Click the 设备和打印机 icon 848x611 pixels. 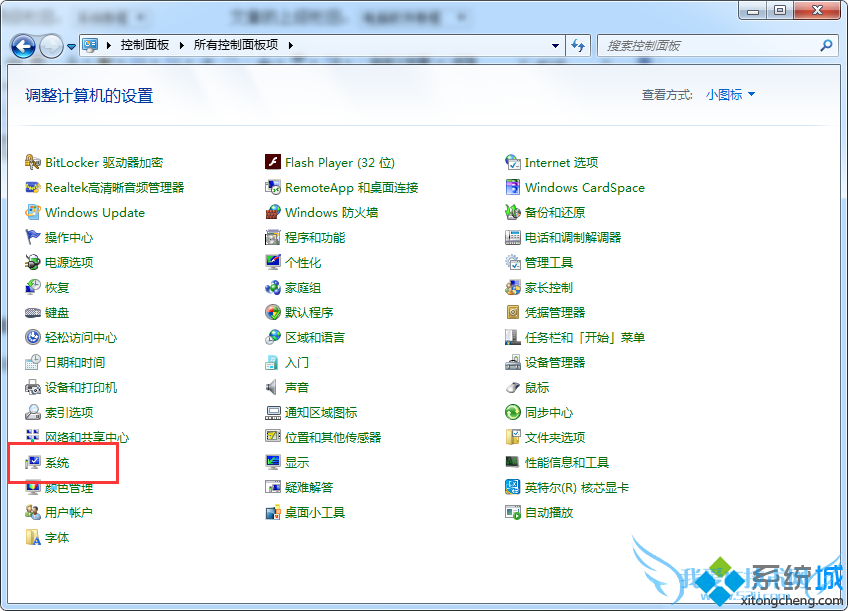[32, 387]
